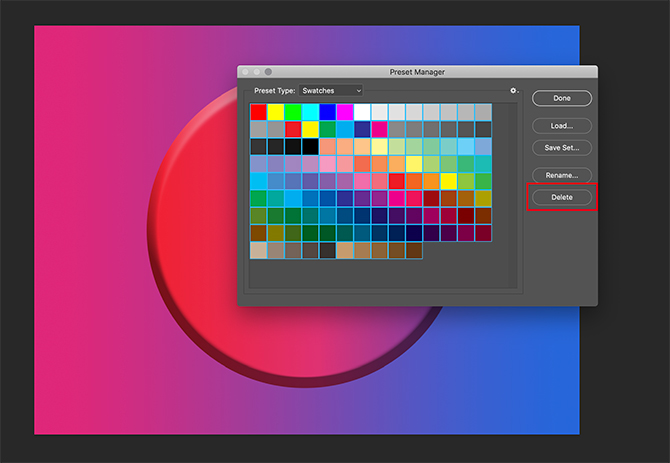The width and height of the screenshot is (670, 463).
Task: Select the light tan swatch starting the bottom row
Action: click(x=259, y=250)
